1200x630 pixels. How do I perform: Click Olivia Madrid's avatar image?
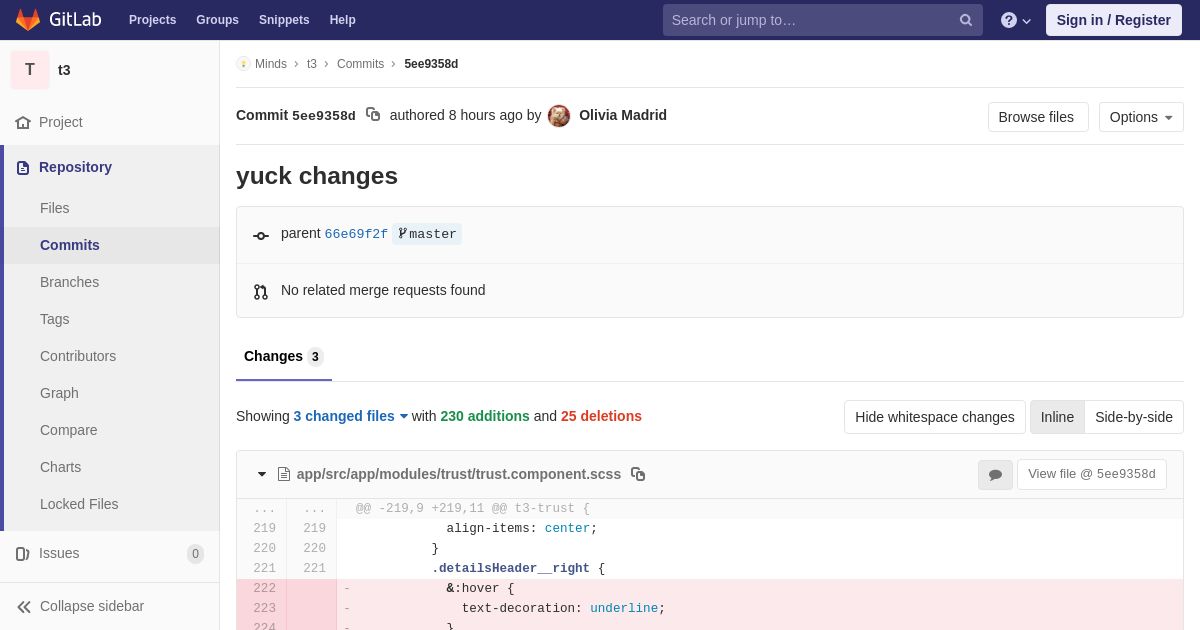(559, 116)
